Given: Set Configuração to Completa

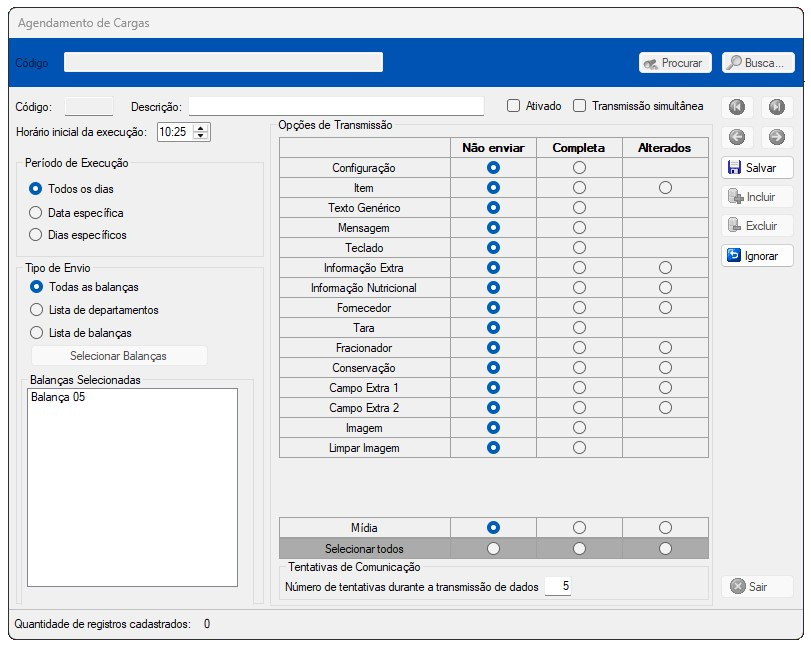Looking at the screenshot, I should (579, 168).
